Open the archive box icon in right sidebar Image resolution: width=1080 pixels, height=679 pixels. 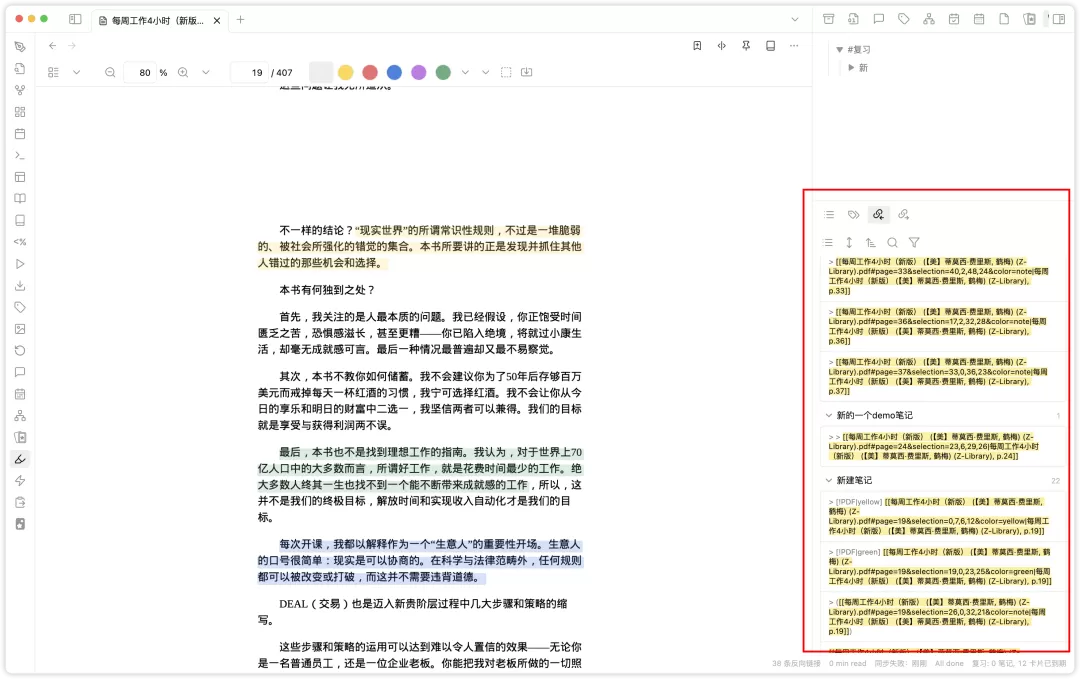point(829,19)
